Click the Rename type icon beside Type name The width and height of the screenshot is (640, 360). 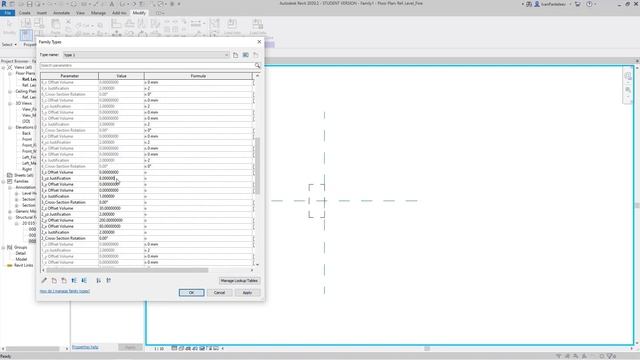tap(246, 55)
